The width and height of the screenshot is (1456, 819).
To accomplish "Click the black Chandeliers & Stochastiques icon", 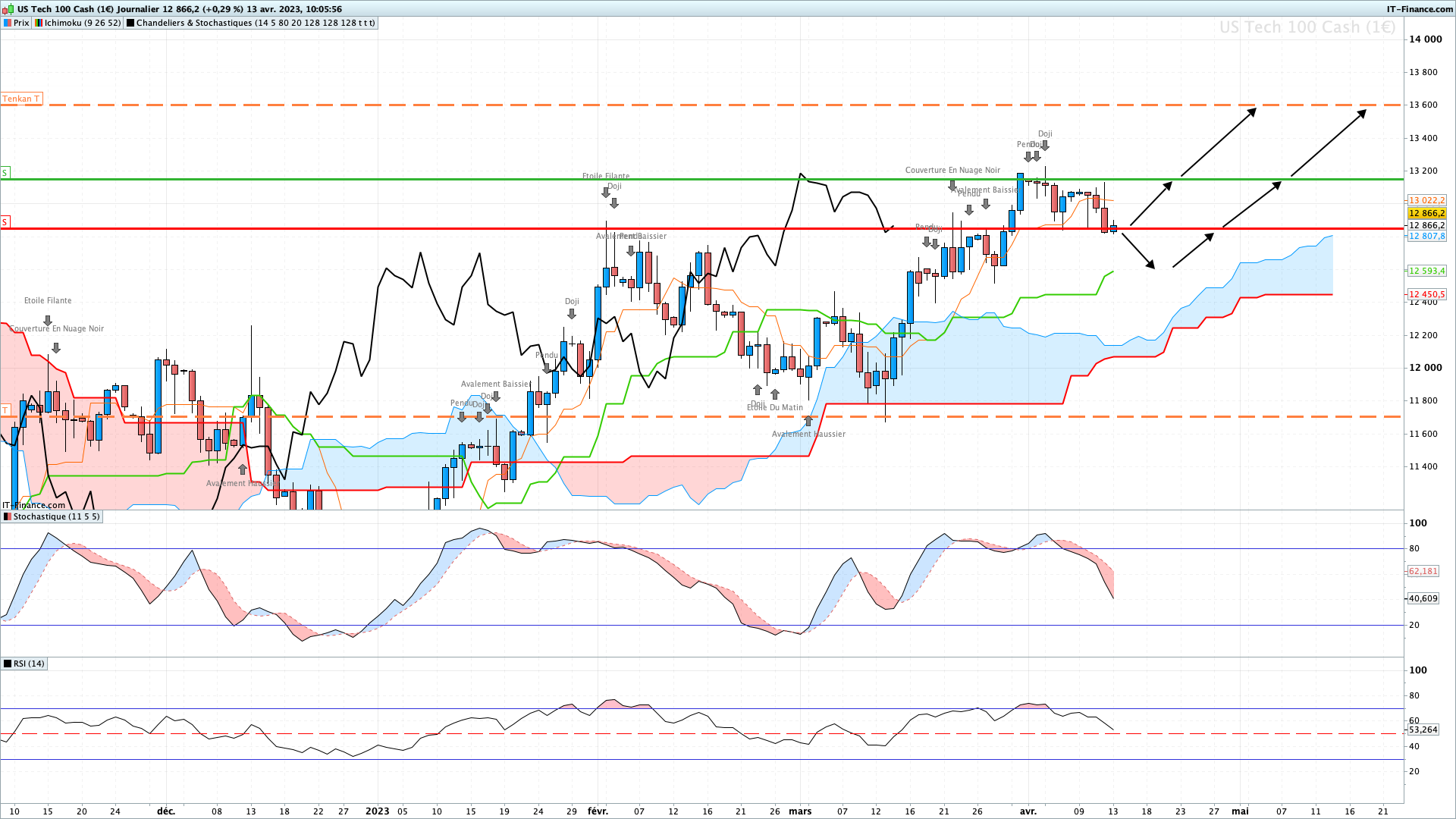I will pyautogui.click(x=130, y=23).
